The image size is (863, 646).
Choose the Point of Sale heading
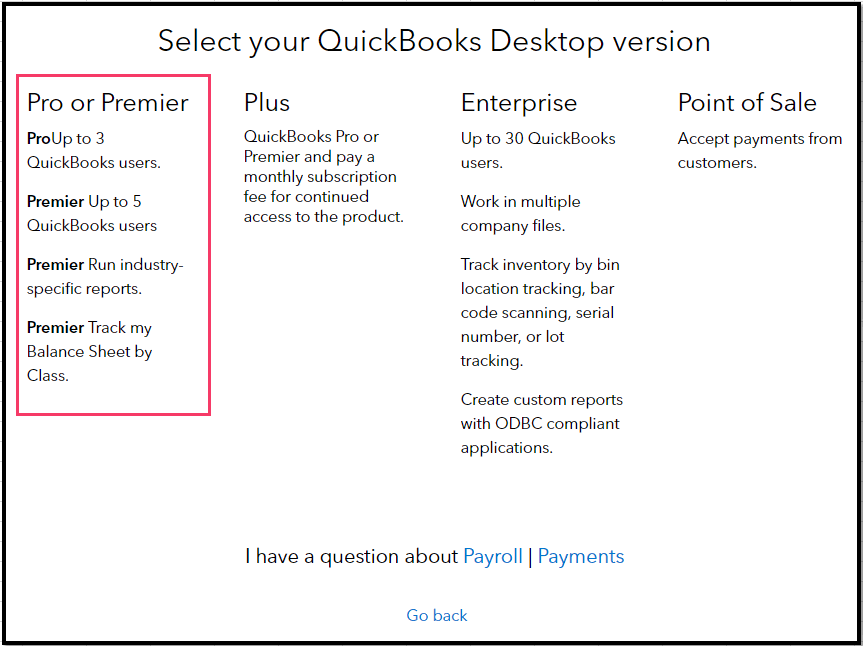point(747,103)
